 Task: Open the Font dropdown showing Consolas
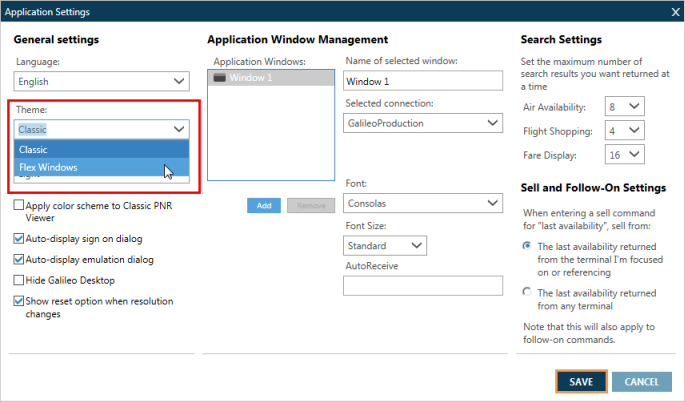[x=422, y=203]
